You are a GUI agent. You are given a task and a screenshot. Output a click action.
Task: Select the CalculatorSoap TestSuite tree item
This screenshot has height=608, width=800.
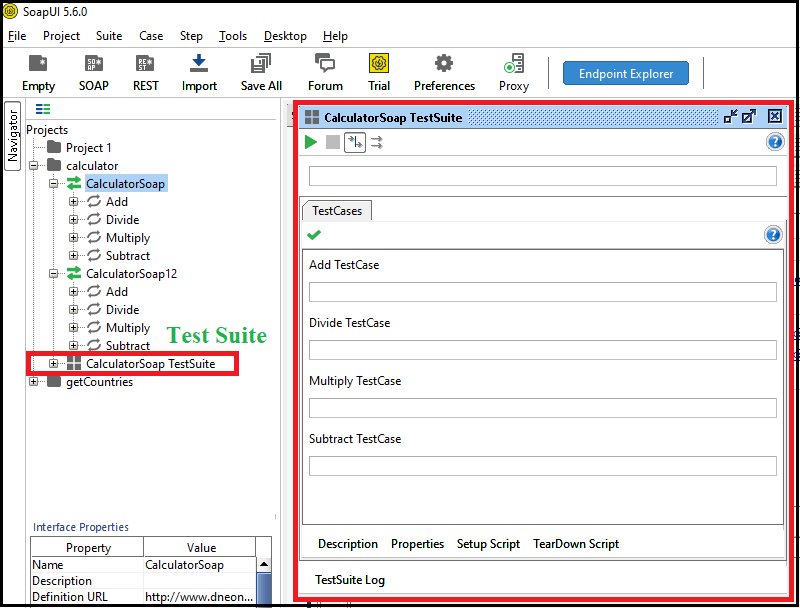(x=150, y=364)
